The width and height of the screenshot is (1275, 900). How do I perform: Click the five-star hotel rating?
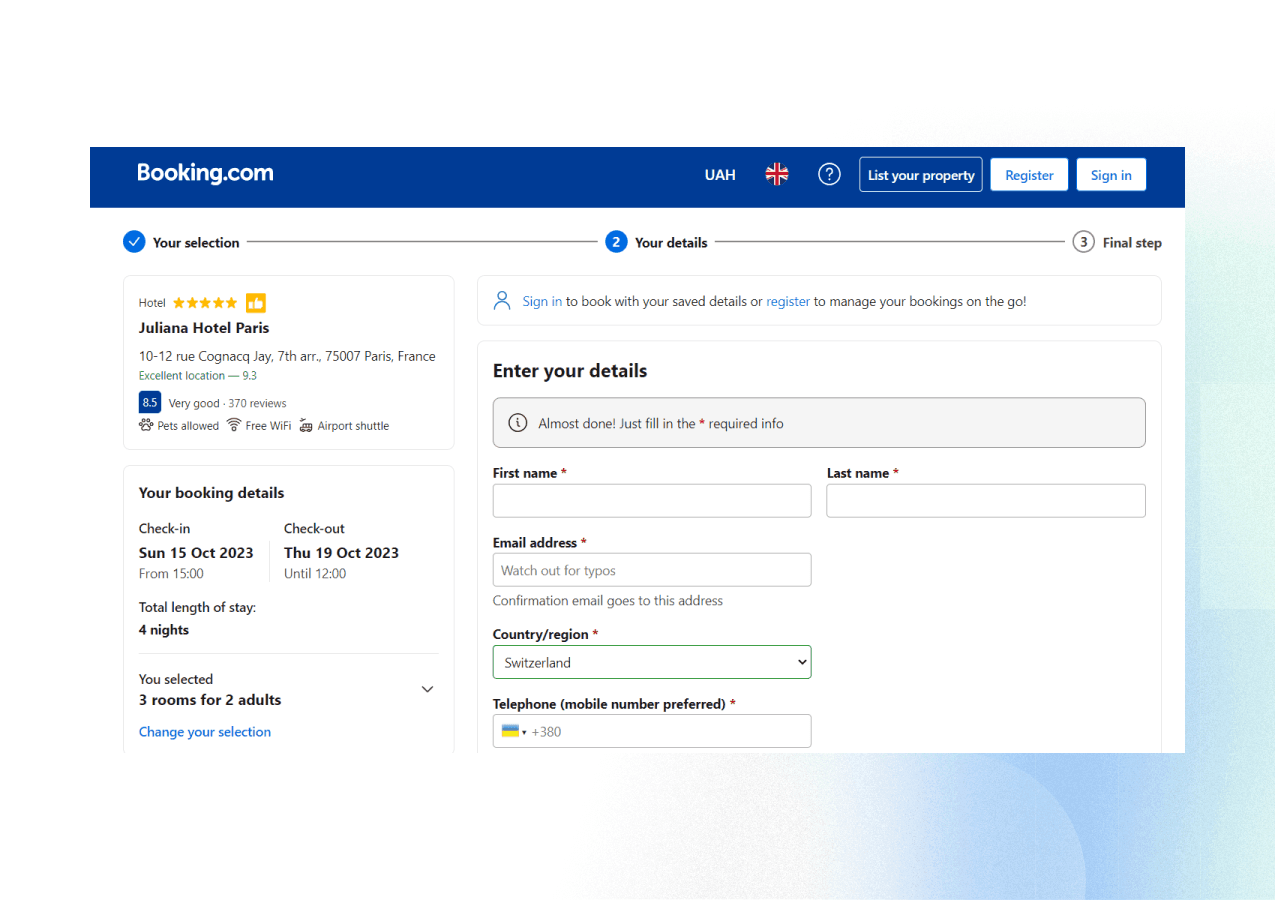point(205,303)
